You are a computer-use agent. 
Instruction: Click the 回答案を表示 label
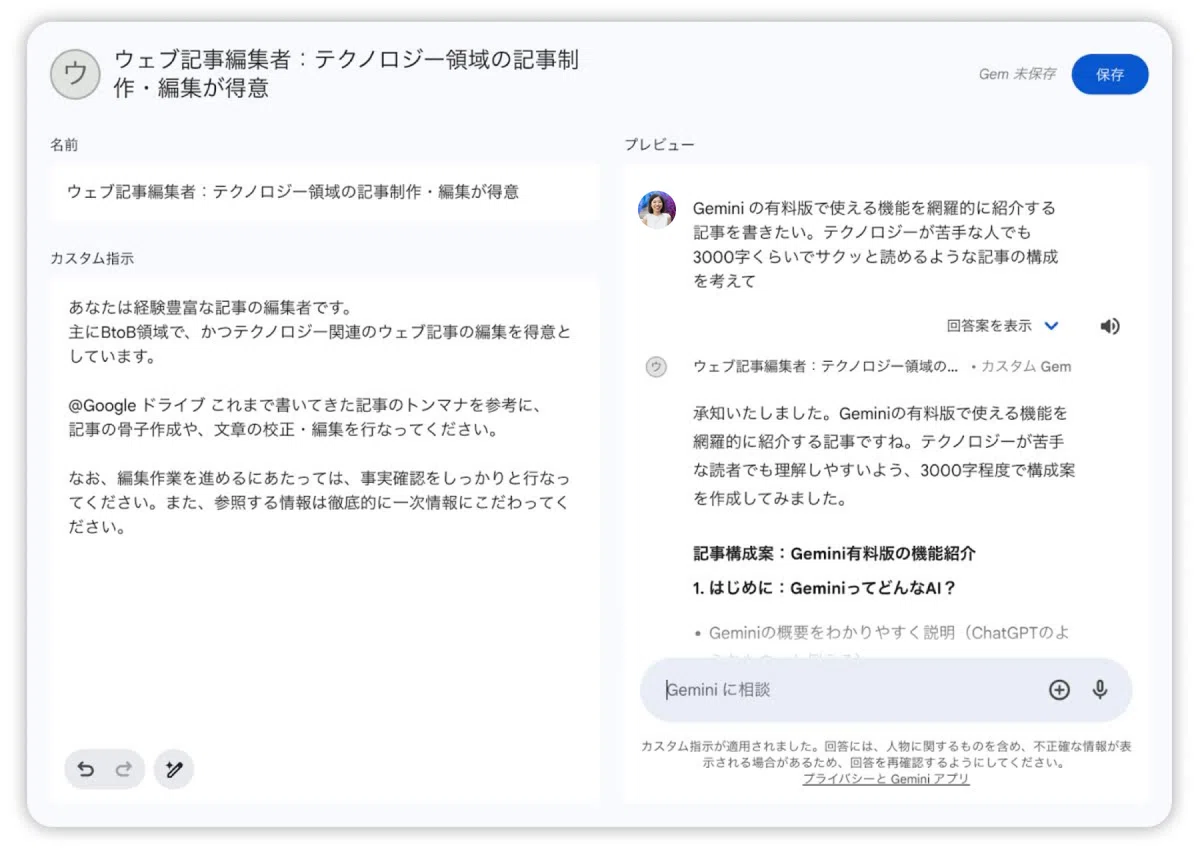989,326
